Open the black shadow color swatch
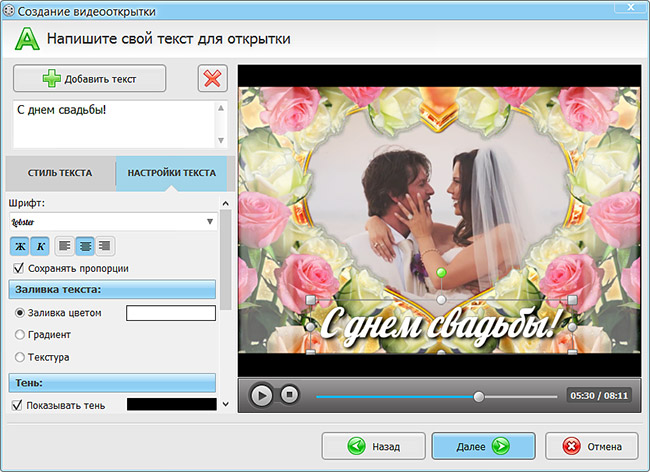 click(x=172, y=404)
